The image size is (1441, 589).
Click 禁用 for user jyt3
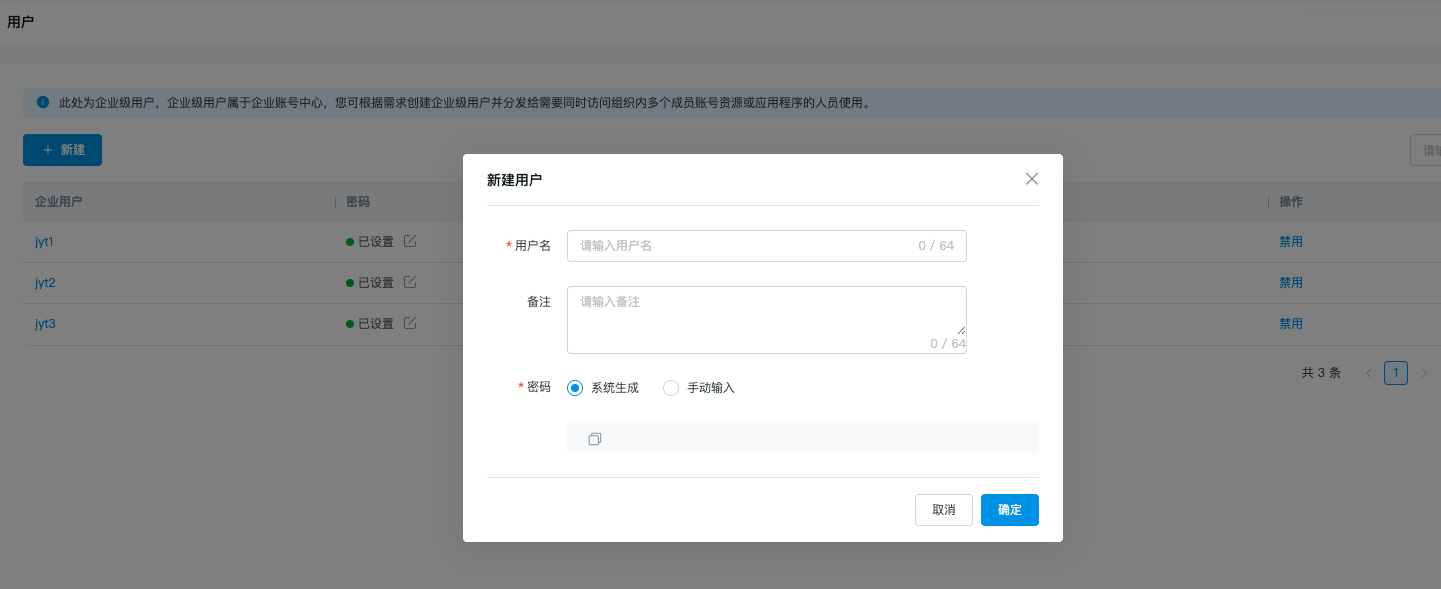point(1291,324)
